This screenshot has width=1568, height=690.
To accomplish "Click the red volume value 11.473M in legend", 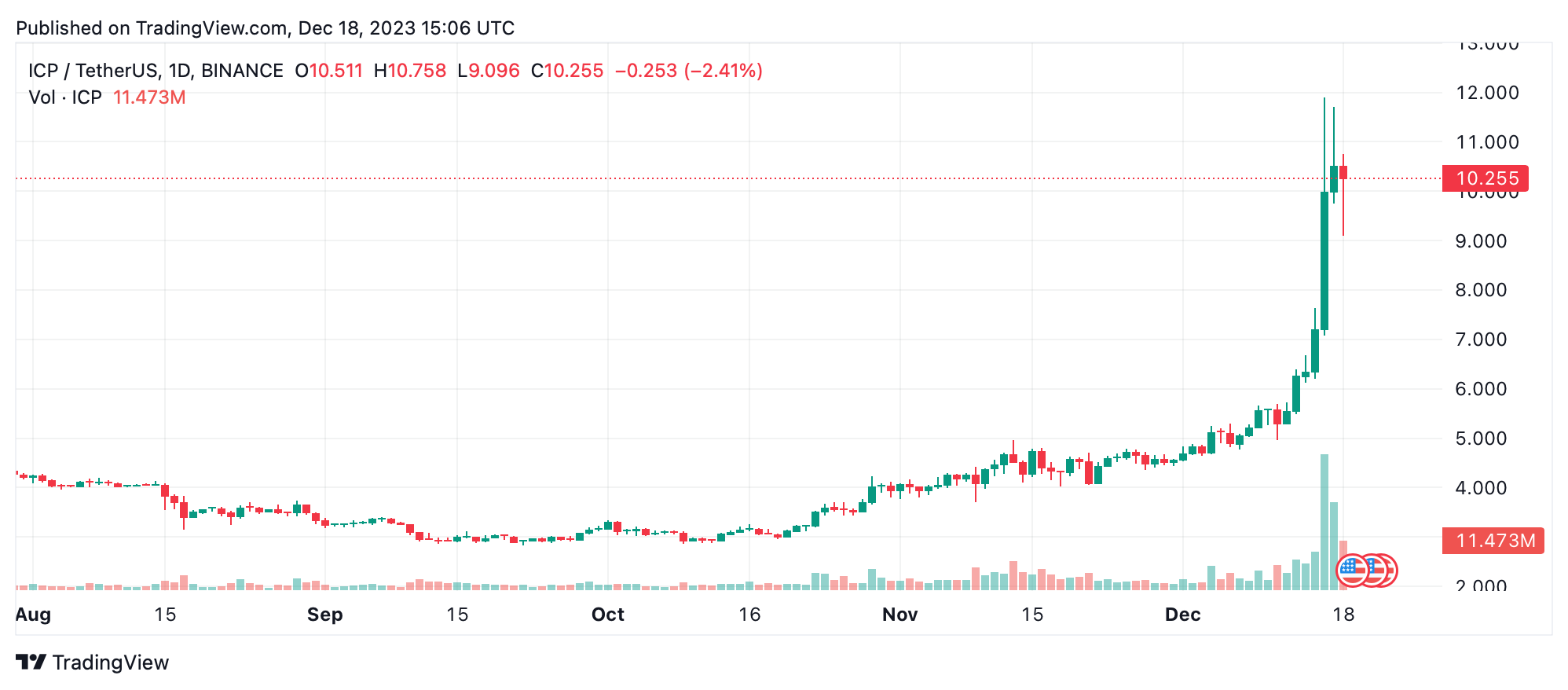I will [x=149, y=97].
